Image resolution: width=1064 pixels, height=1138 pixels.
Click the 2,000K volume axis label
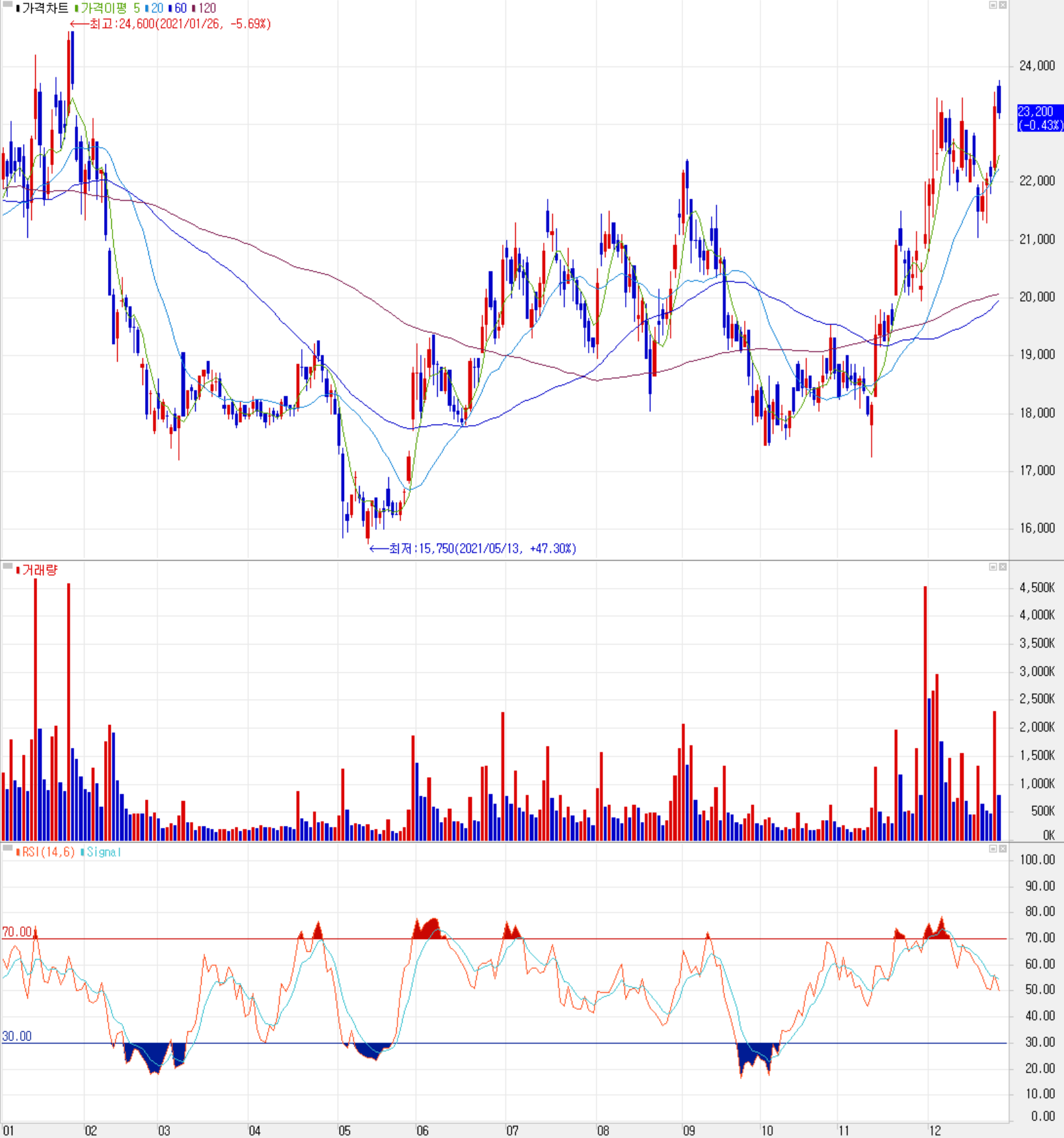click(x=1037, y=728)
